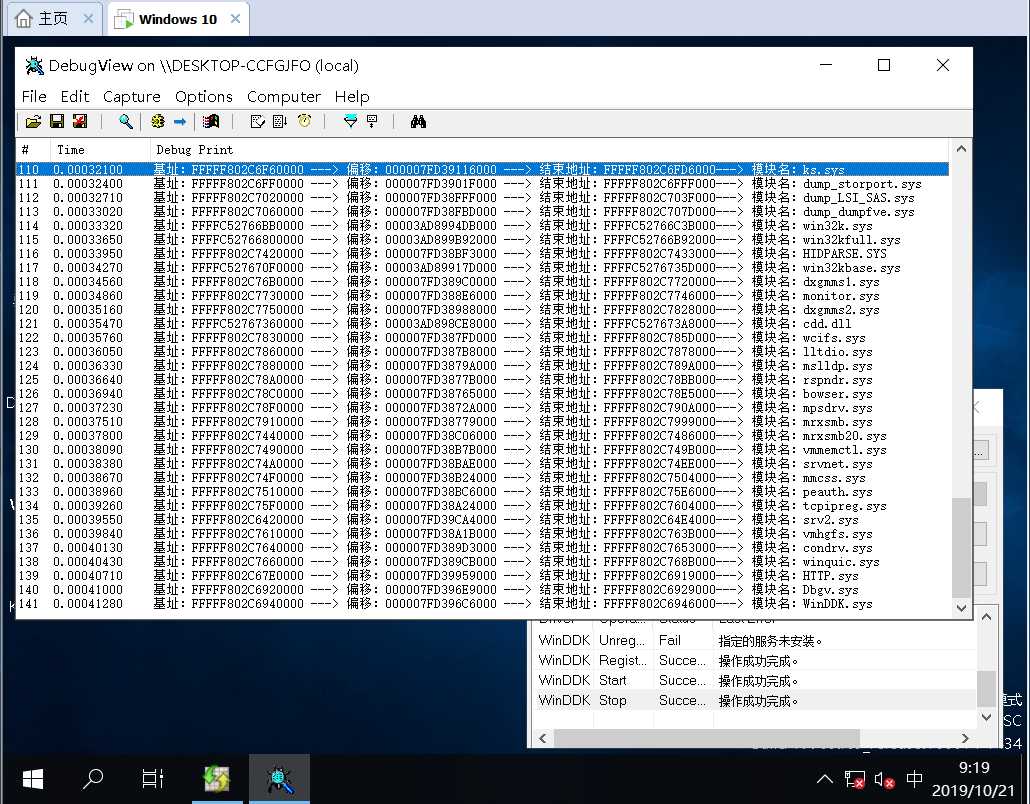The height and width of the screenshot is (804, 1030).
Task: Click background window horizontal scrollbar right arrow
Action: [x=965, y=738]
